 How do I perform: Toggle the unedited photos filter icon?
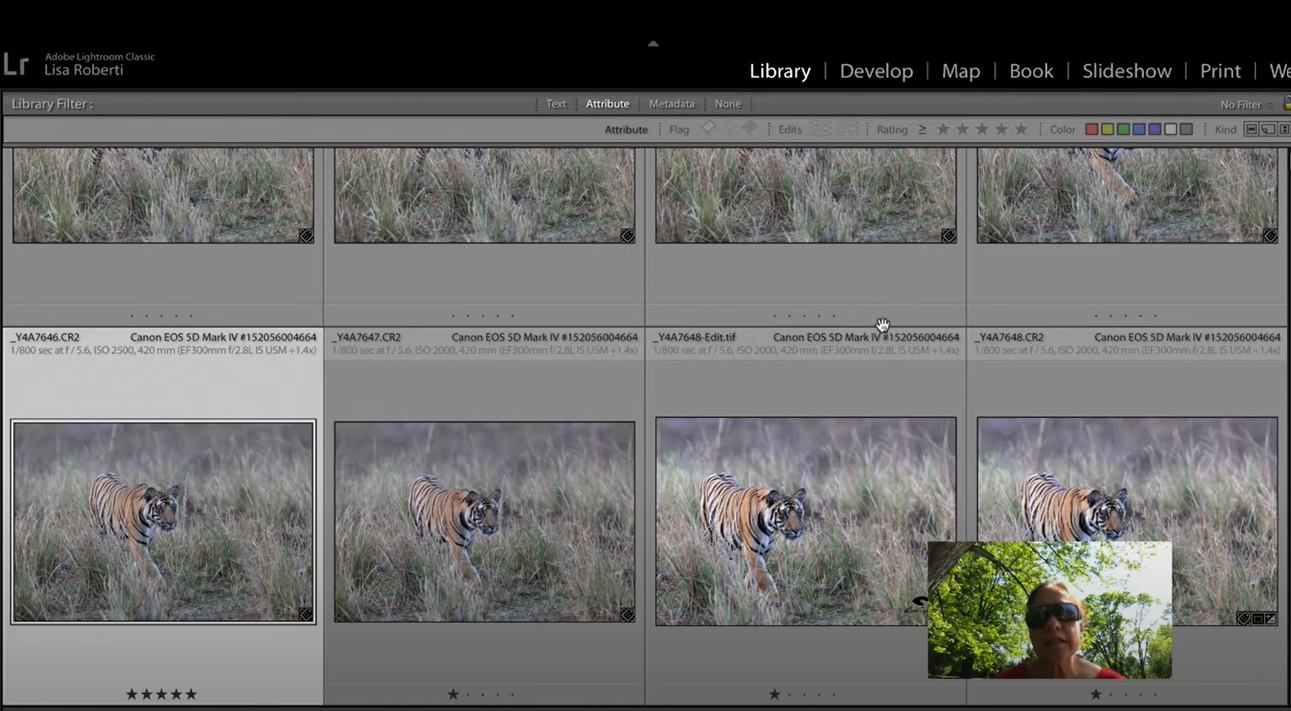(x=846, y=129)
